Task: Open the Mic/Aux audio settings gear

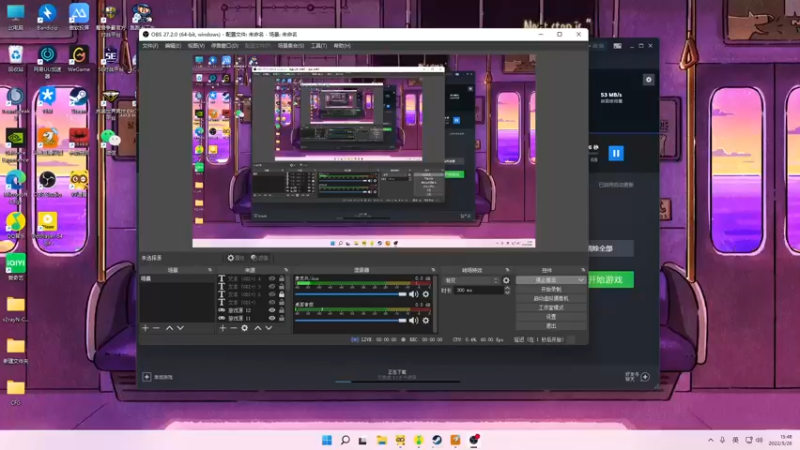Action: pyautogui.click(x=426, y=294)
